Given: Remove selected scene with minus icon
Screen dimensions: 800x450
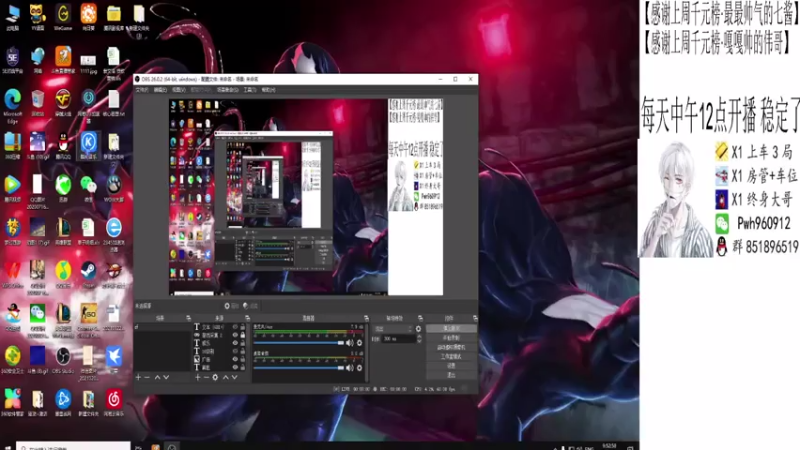Looking at the screenshot, I should 147,378.
